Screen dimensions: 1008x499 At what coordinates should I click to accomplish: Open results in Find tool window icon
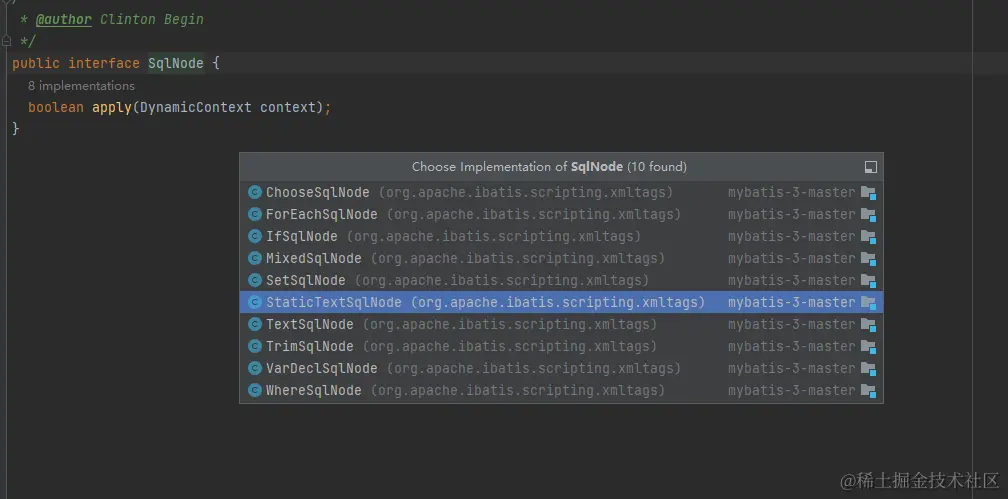870,167
